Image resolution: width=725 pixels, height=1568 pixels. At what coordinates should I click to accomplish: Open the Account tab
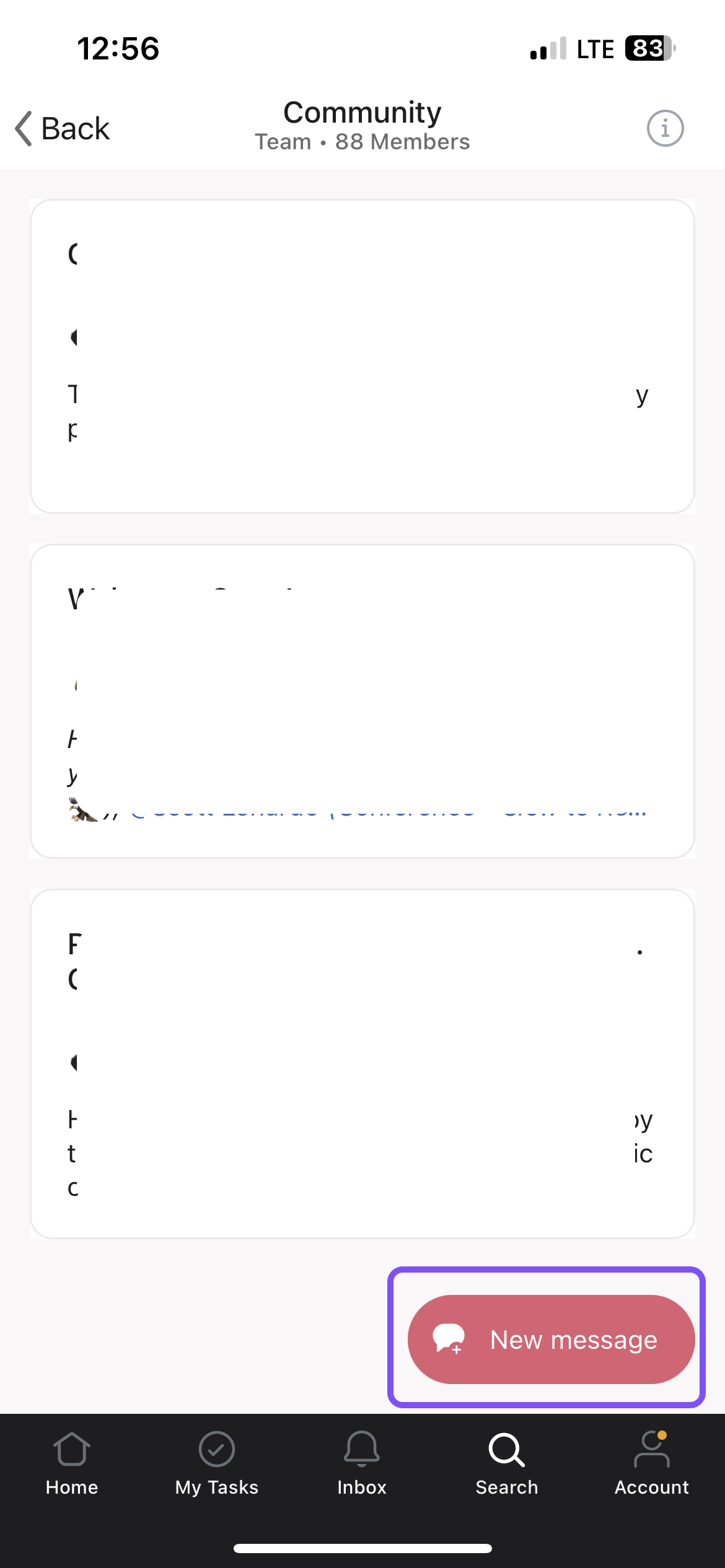[x=652, y=1464]
